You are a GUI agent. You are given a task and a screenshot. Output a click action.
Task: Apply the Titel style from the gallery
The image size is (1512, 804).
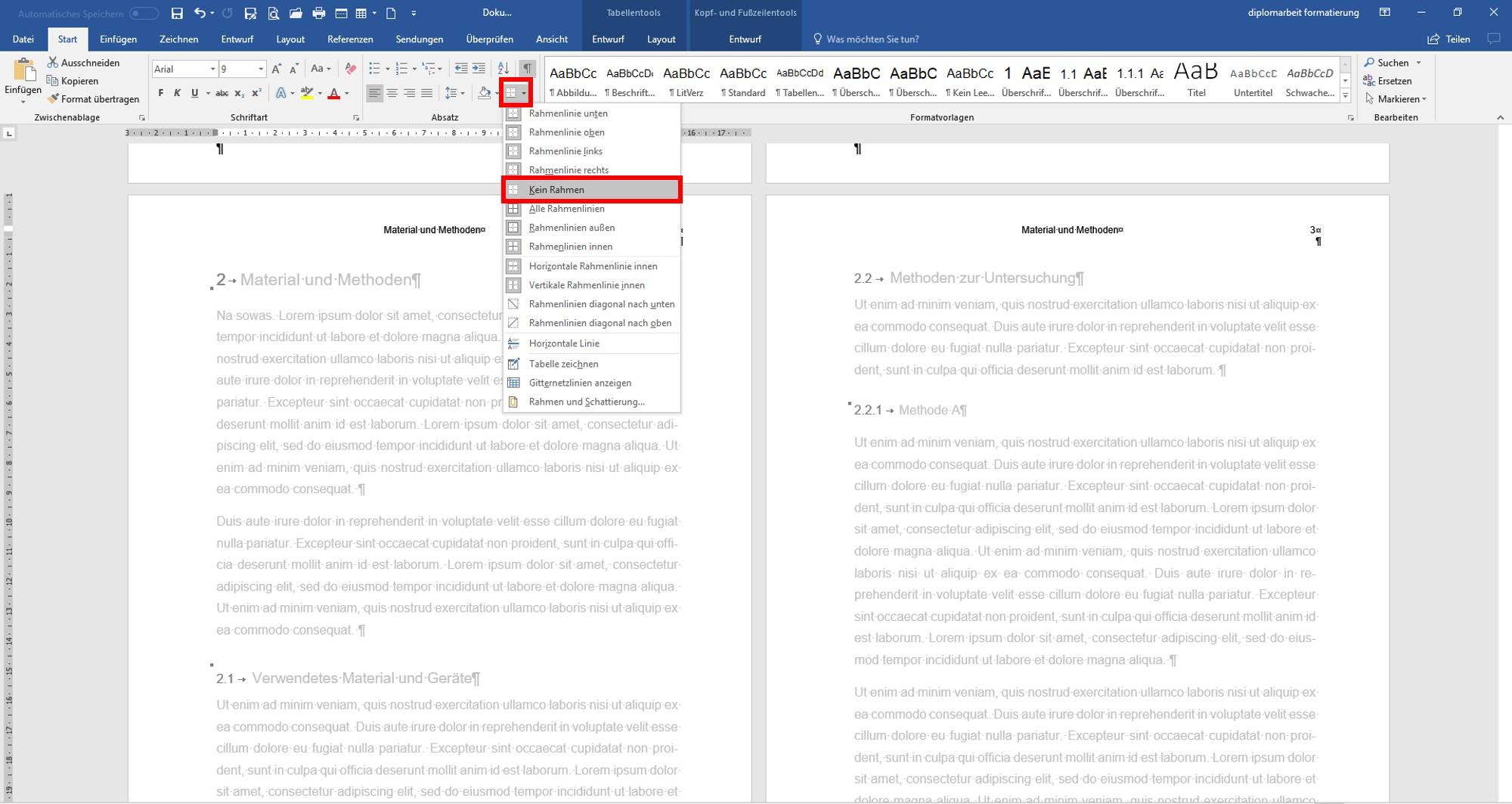(1196, 79)
